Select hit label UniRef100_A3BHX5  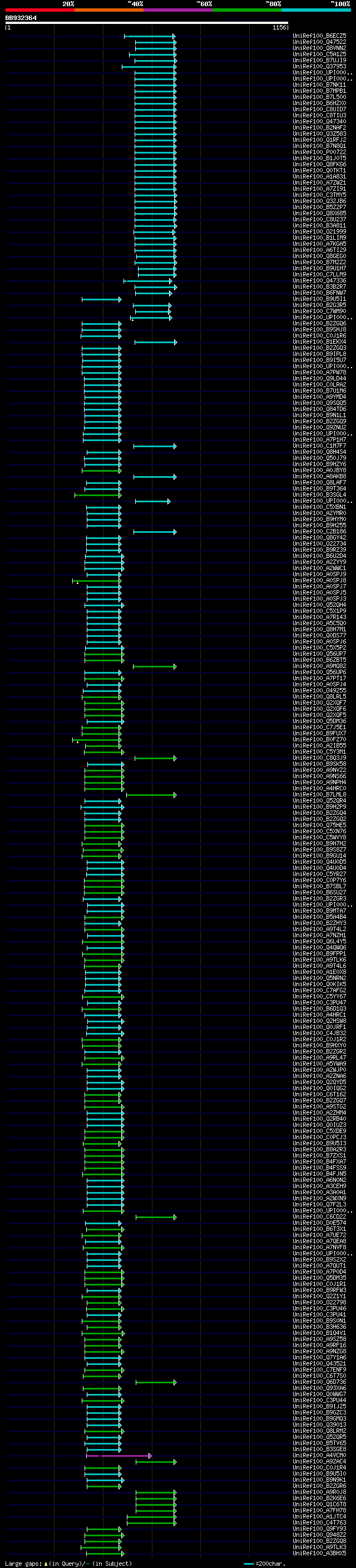click(x=319, y=1554)
